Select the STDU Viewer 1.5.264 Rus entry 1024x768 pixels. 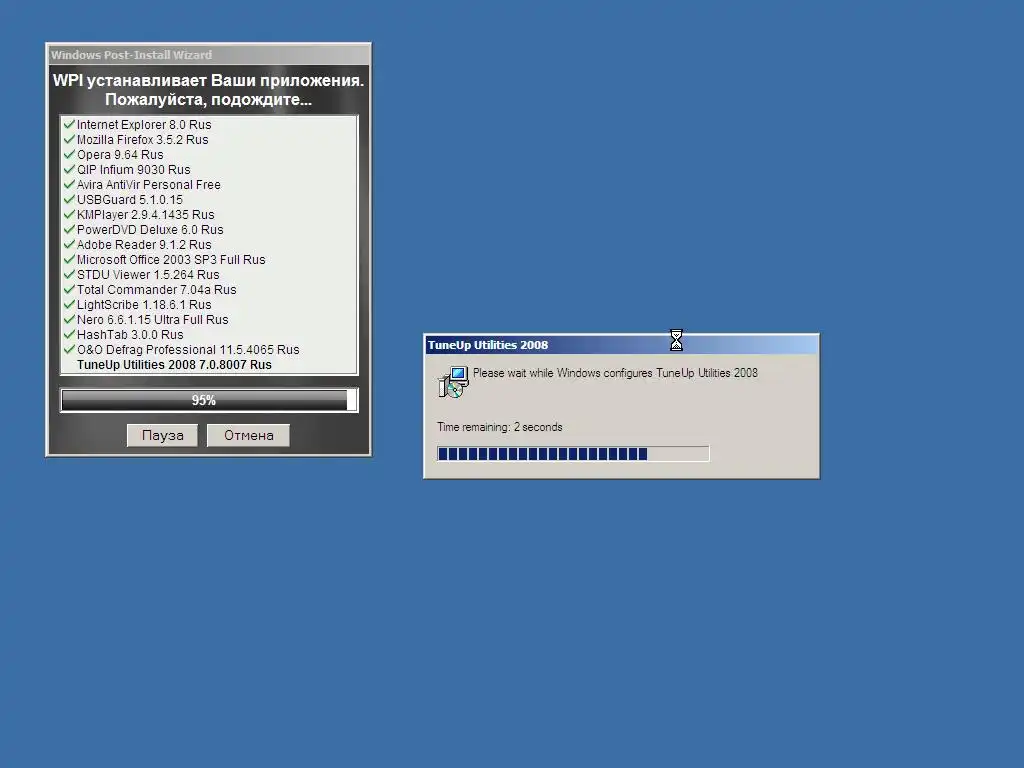148,275
